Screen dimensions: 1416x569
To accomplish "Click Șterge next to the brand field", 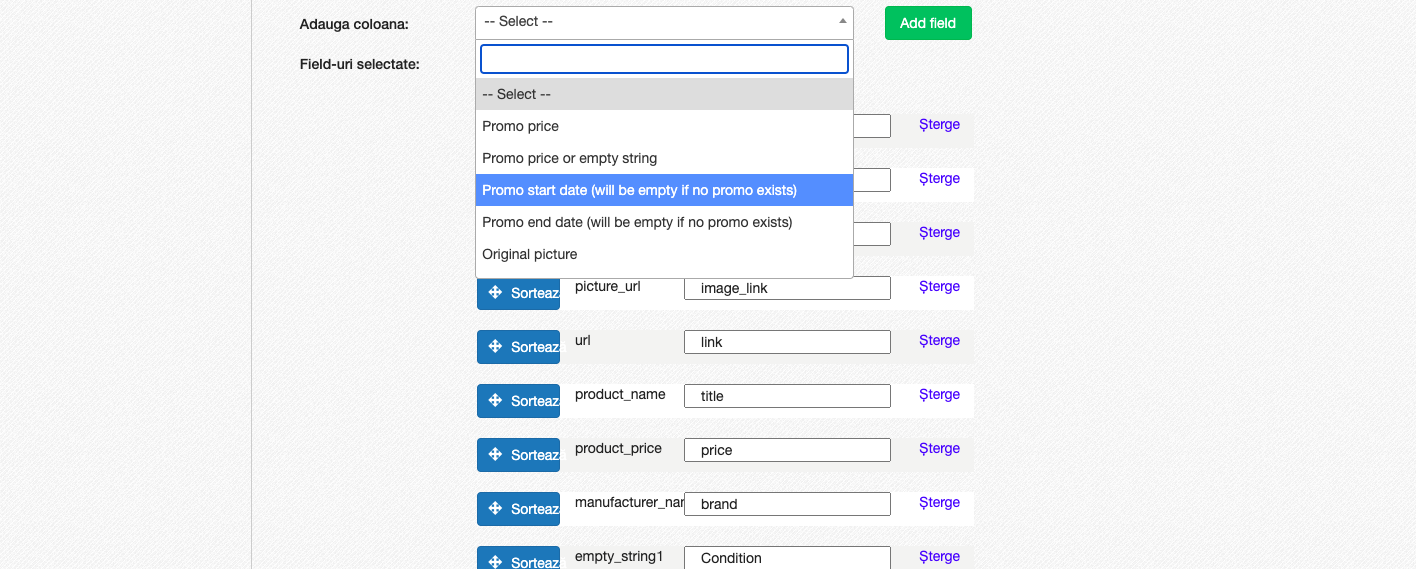I will 939,502.
